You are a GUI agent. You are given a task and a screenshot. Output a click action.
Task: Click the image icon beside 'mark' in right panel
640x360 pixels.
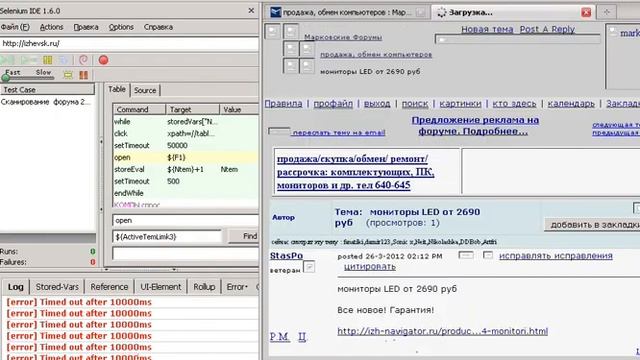click(613, 32)
